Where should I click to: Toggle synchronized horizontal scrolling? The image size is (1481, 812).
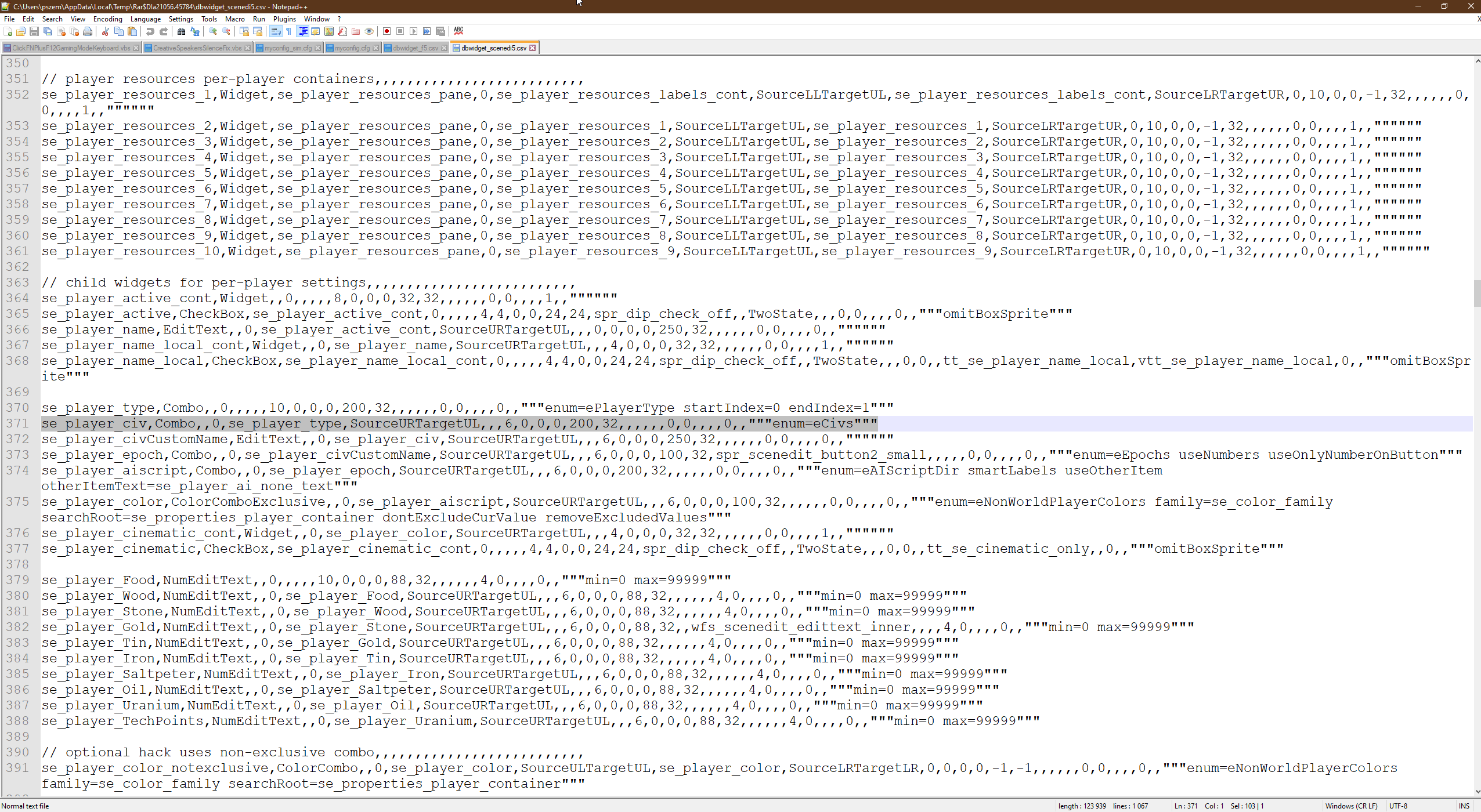click(258, 31)
